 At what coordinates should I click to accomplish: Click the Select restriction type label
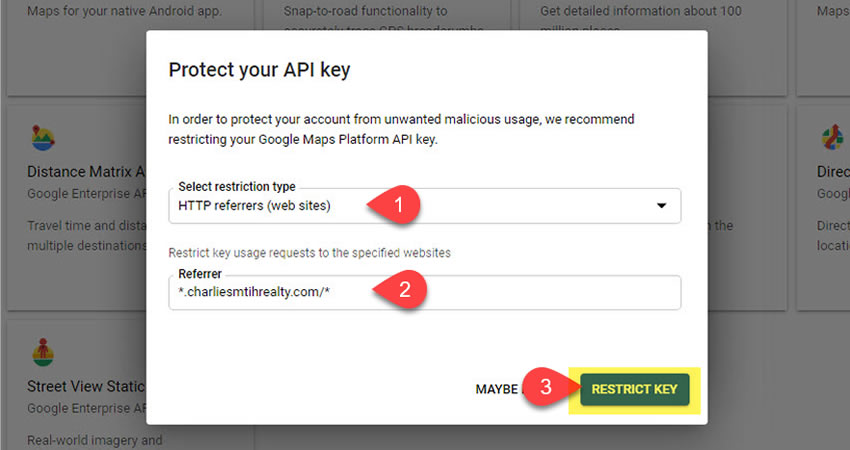pyautogui.click(x=237, y=187)
